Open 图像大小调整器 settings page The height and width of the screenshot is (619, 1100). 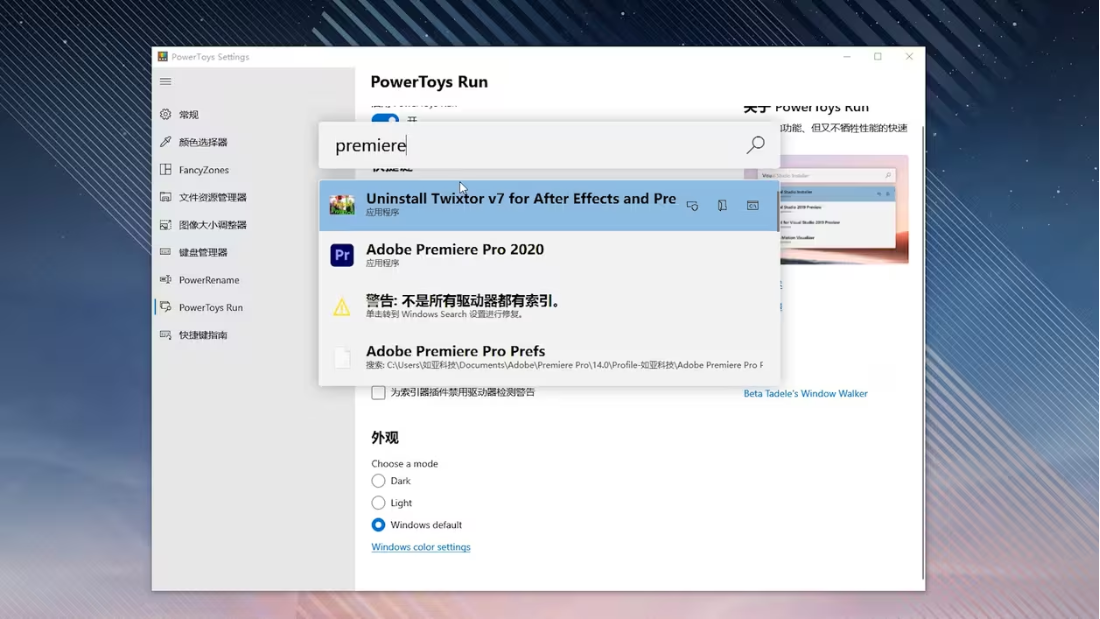(x=212, y=225)
